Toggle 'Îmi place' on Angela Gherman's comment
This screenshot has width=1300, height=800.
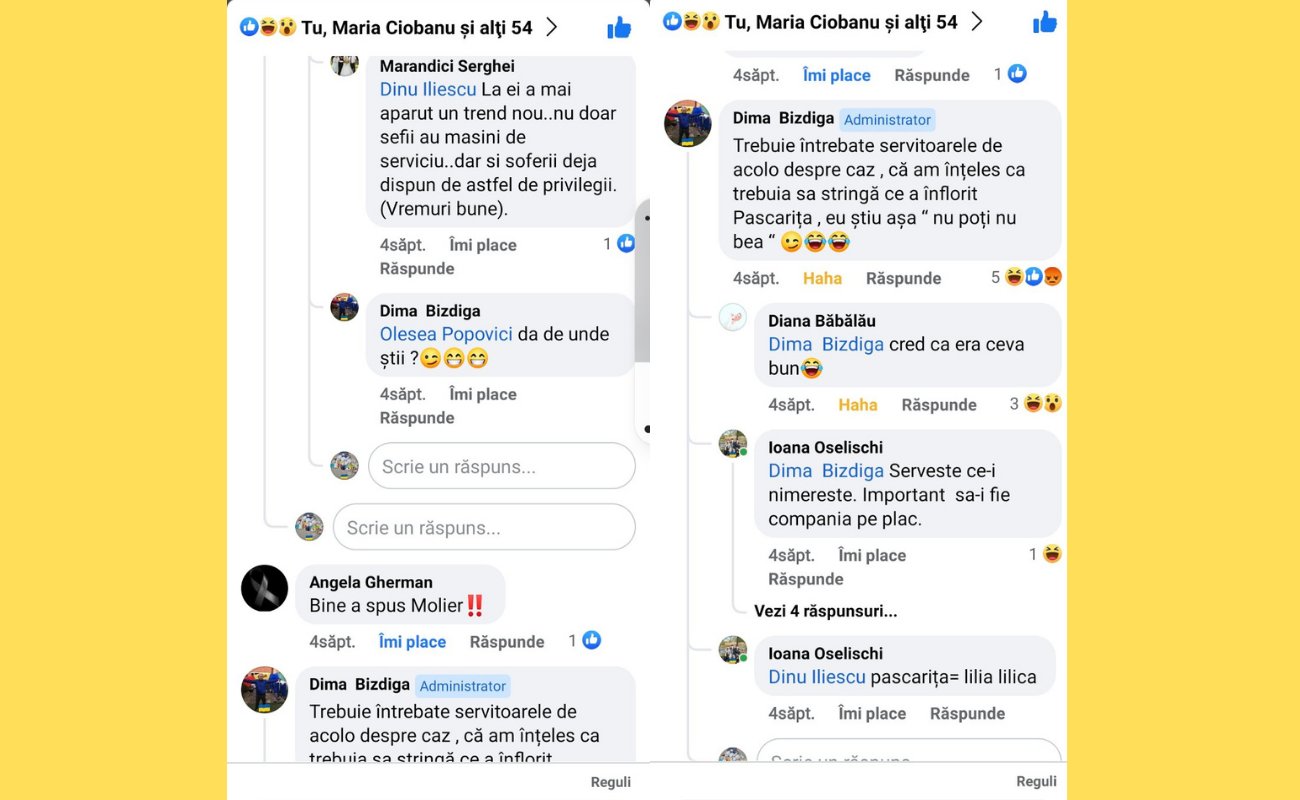pos(412,642)
